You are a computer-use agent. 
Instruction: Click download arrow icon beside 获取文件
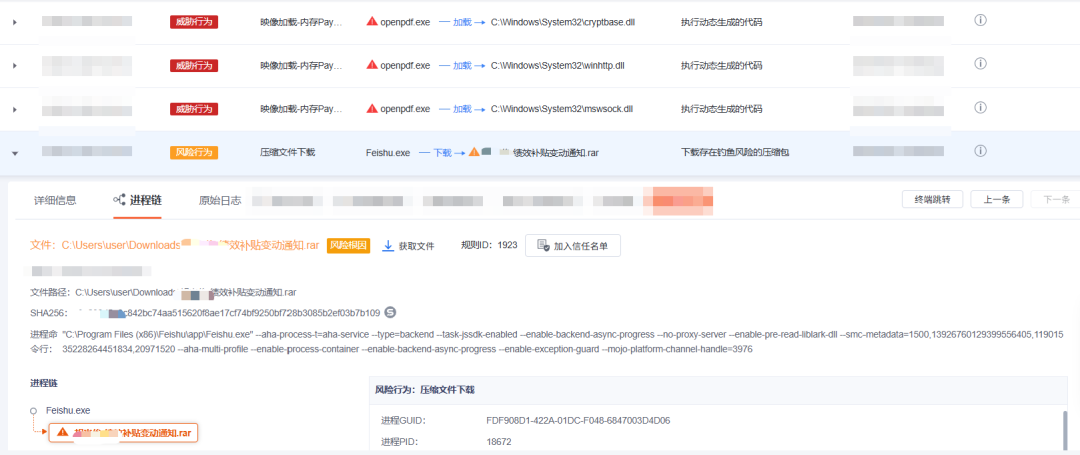click(x=388, y=246)
